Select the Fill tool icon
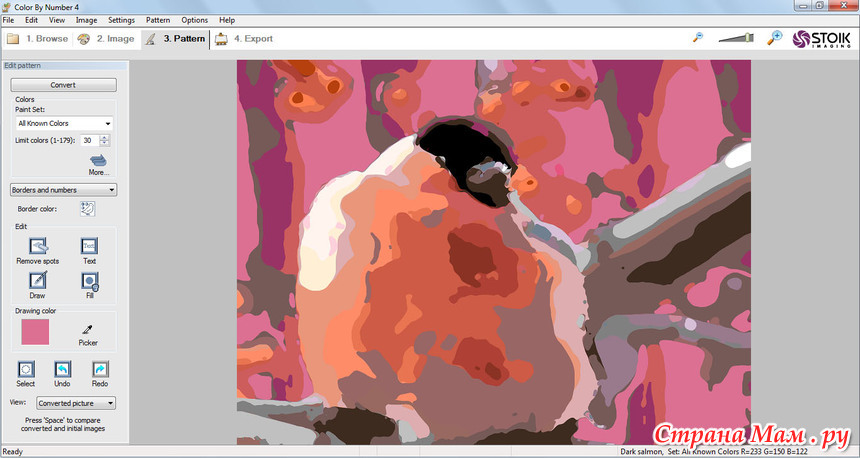Viewport: 860px width, 458px height. [x=89, y=281]
